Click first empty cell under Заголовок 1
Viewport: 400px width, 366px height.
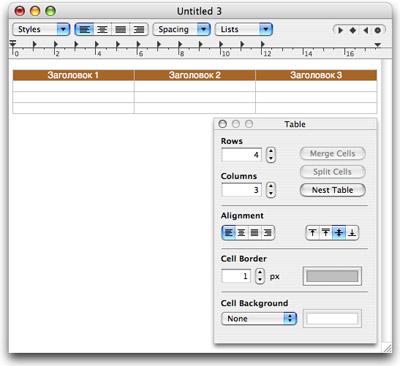pos(73,86)
